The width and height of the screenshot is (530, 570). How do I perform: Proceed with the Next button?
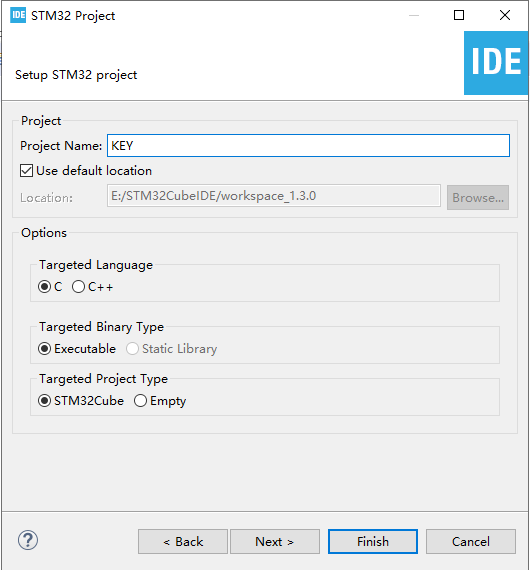click(275, 542)
